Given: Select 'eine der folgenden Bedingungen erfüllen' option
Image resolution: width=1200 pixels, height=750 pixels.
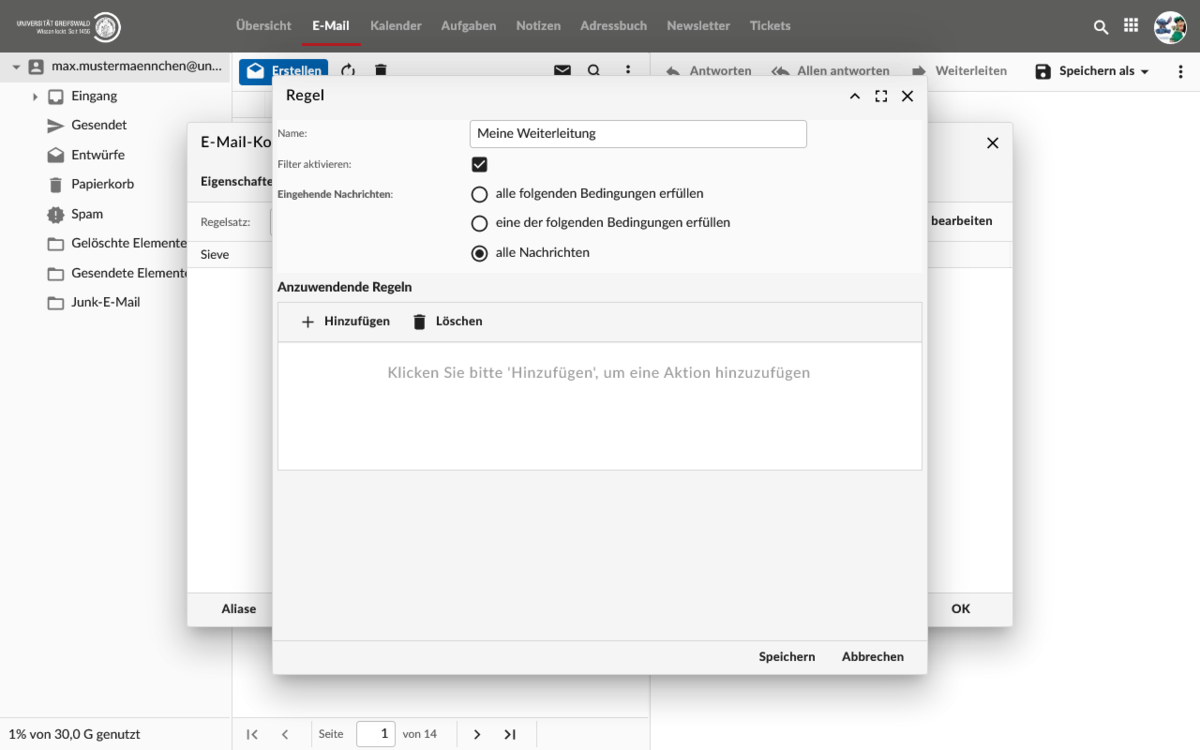Looking at the screenshot, I should [480, 223].
